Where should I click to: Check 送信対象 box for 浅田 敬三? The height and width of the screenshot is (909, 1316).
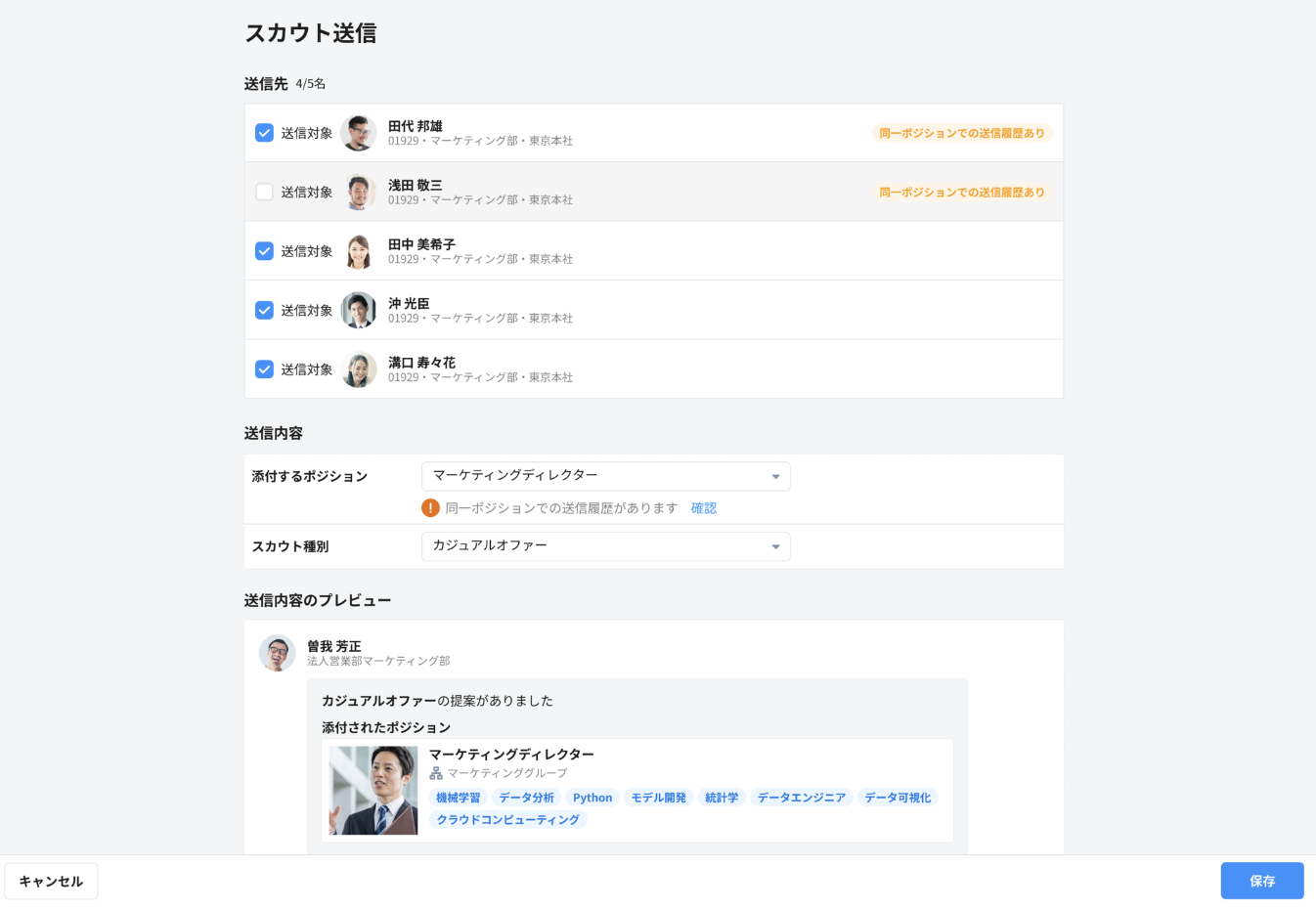coord(264,193)
